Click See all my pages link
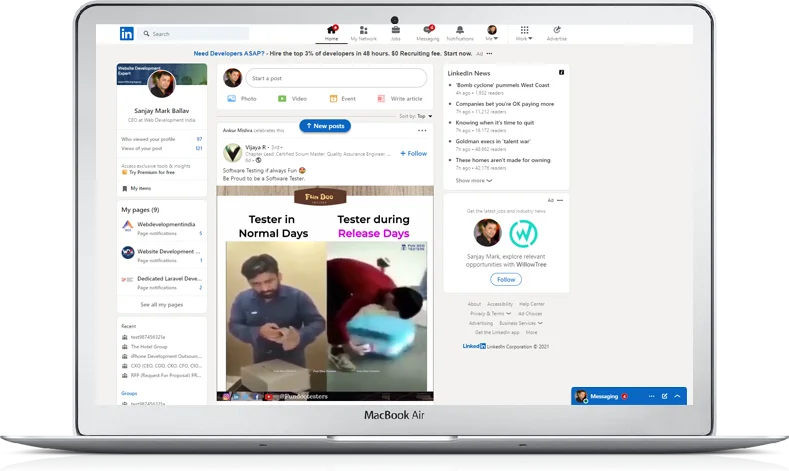The height and width of the screenshot is (471, 789). click(x=161, y=304)
